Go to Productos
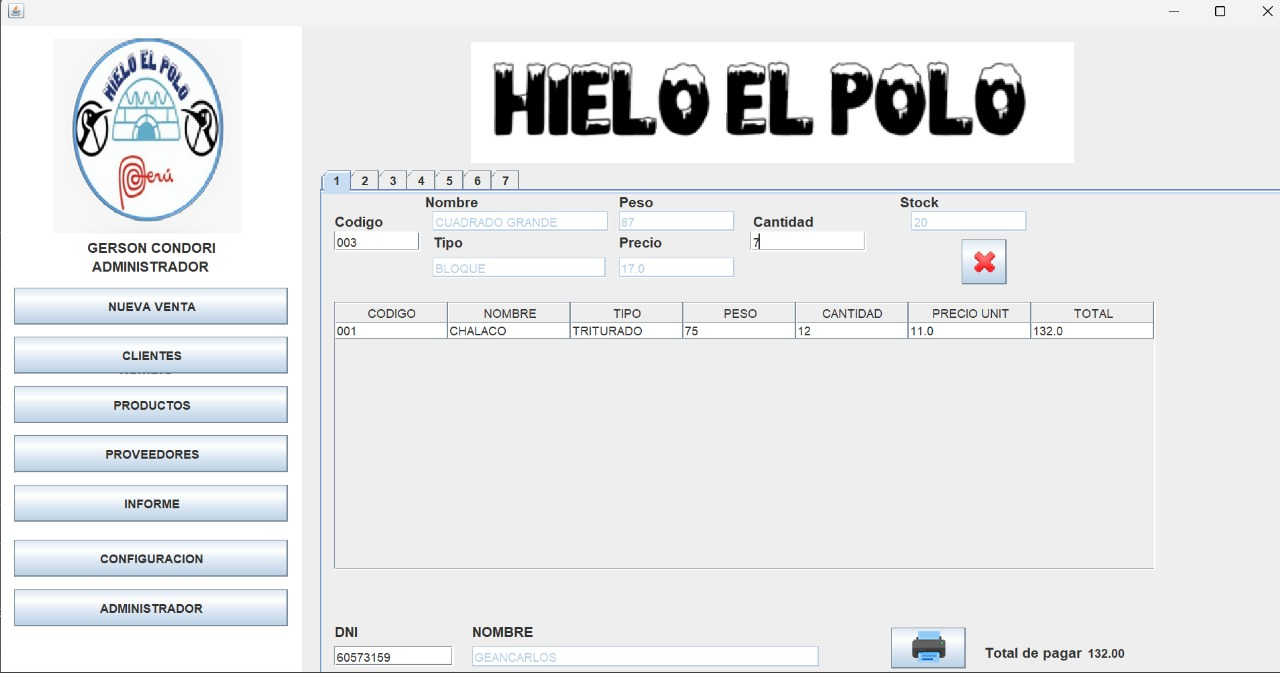This screenshot has height=673, width=1280. (151, 405)
